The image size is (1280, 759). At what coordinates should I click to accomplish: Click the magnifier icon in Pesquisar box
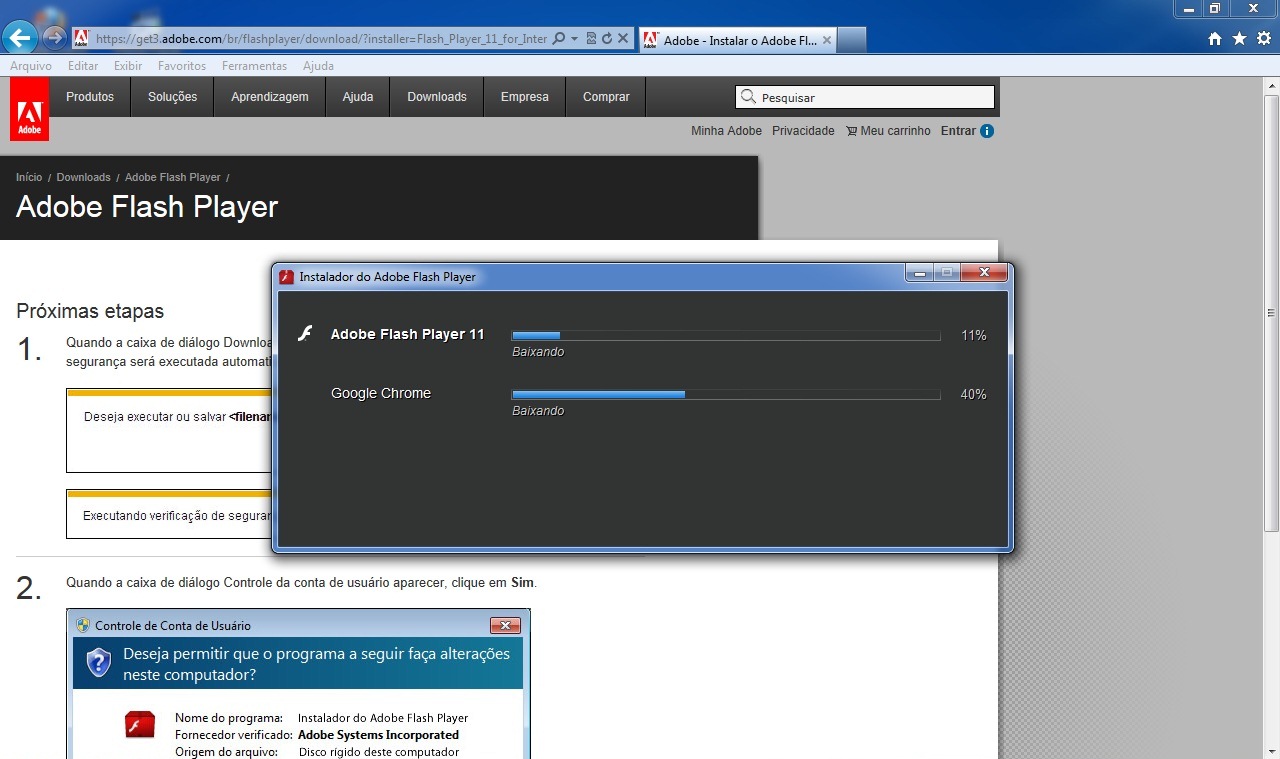click(748, 97)
